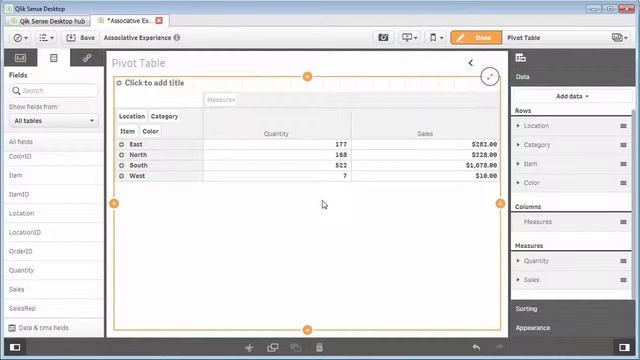Open the Master items link tab
The image size is (640, 360).
tap(87, 58)
